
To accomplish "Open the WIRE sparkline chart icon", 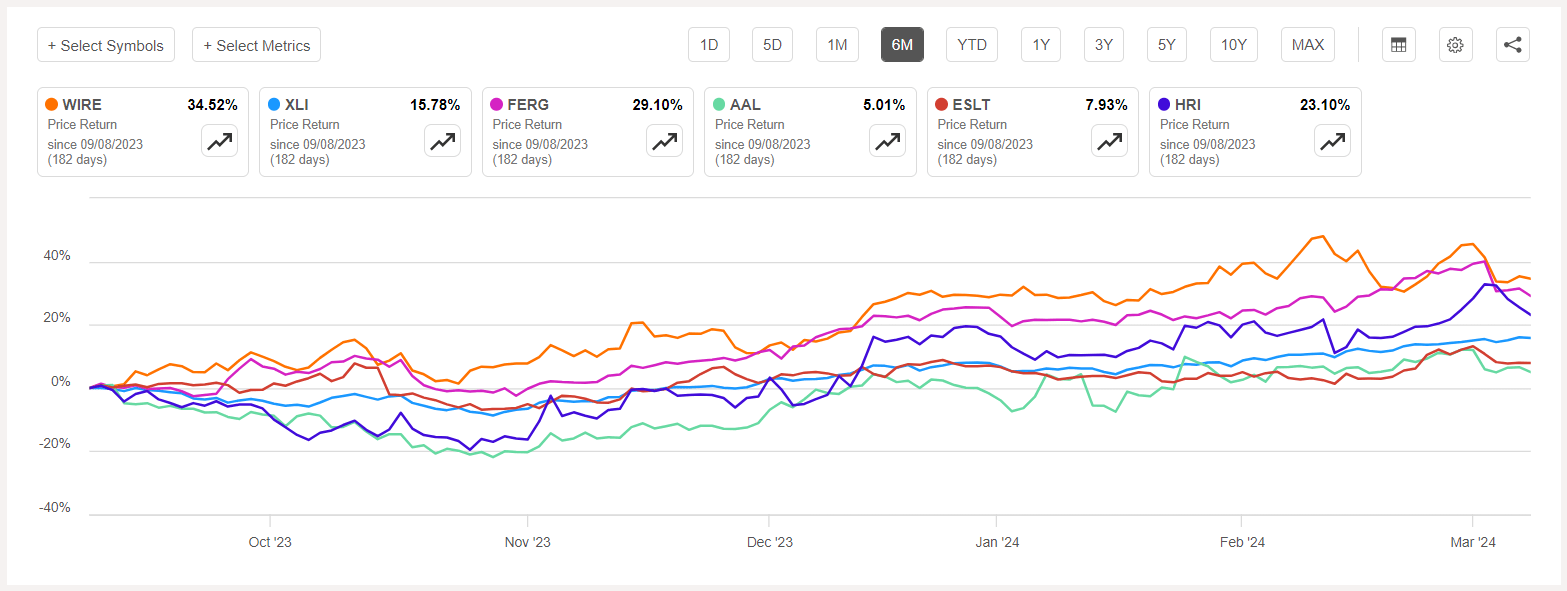I will pyautogui.click(x=219, y=141).
